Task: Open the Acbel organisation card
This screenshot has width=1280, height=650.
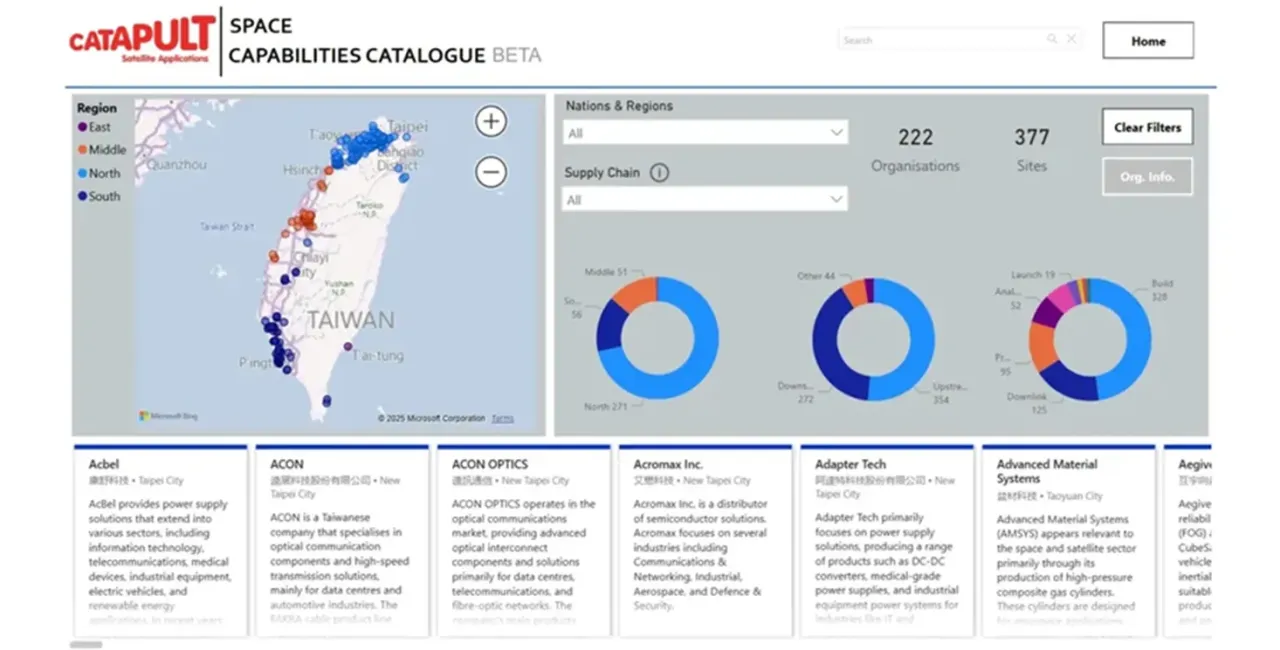Action: coord(160,540)
